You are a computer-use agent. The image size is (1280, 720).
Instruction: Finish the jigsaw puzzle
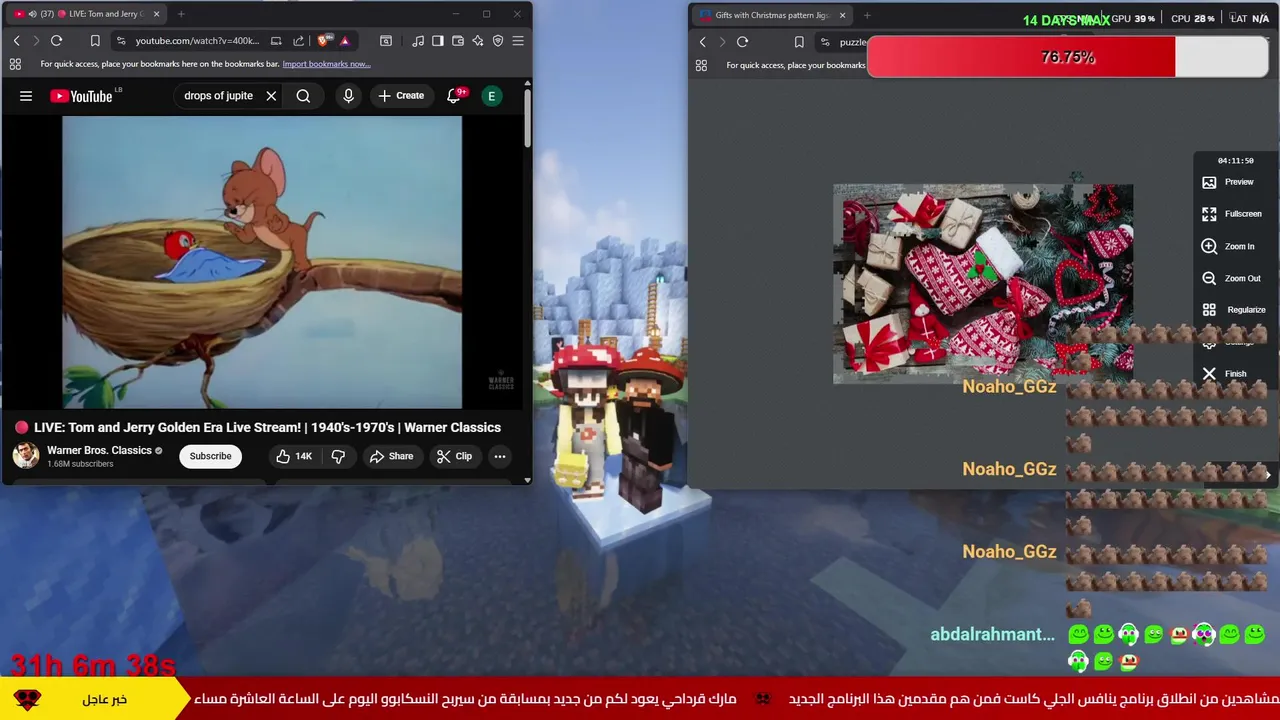(x=1224, y=374)
